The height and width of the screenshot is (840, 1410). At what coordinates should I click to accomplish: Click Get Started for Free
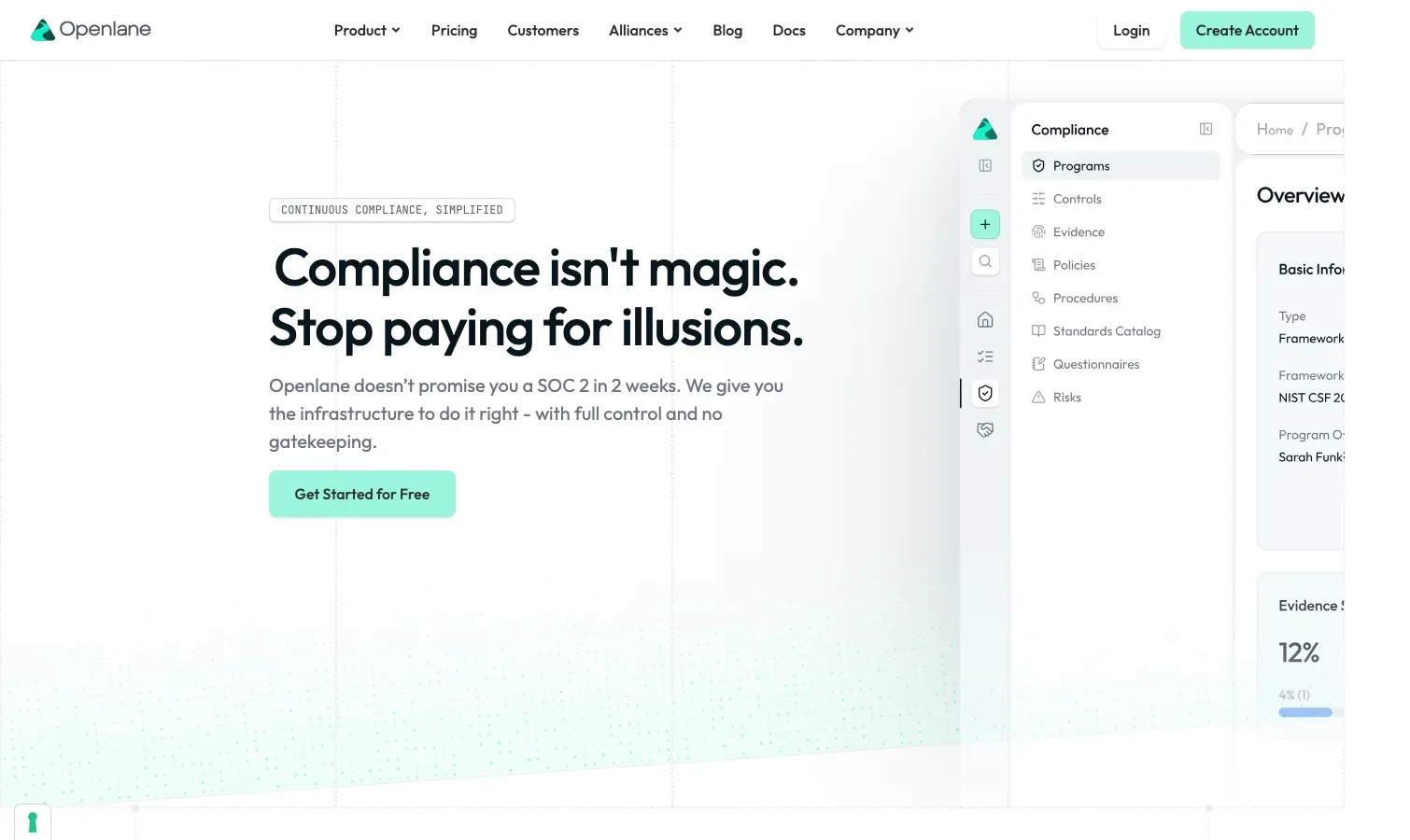coord(362,494)
